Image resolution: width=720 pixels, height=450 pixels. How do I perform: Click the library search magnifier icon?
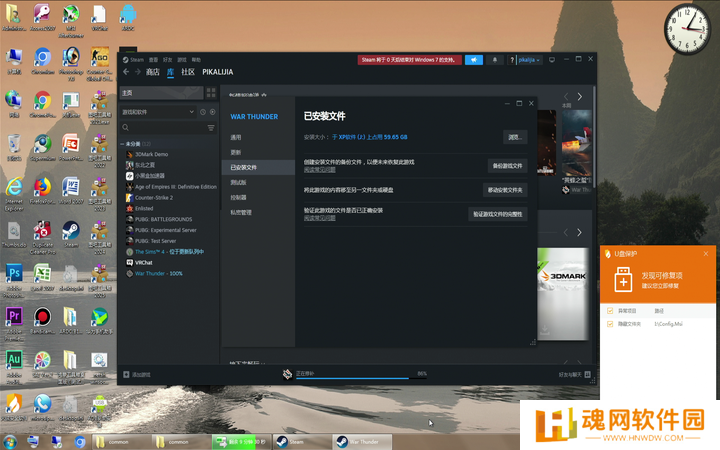(x=125, y=128)
